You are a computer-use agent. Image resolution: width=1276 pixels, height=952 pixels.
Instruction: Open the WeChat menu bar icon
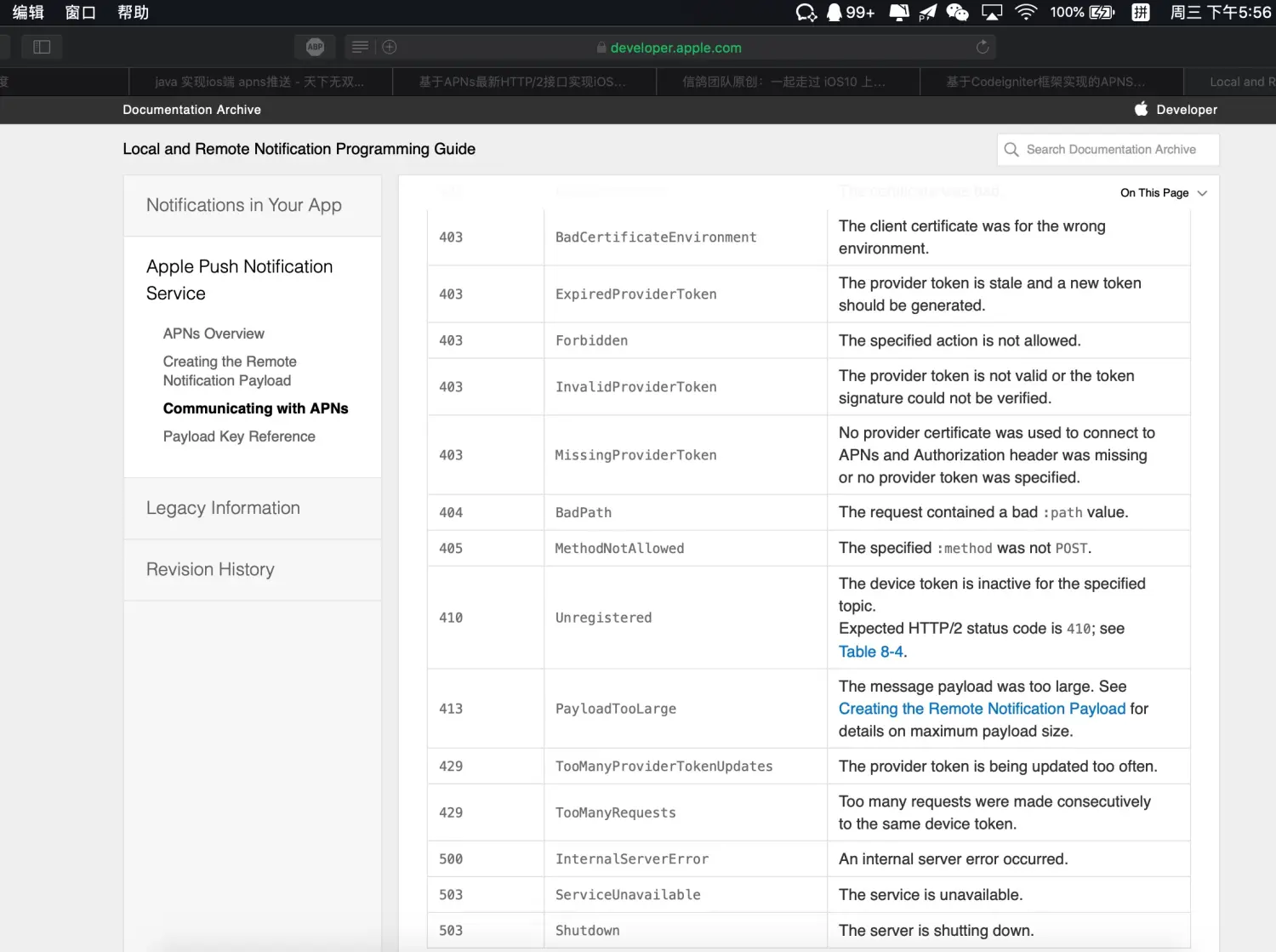(x=957, y=12)
